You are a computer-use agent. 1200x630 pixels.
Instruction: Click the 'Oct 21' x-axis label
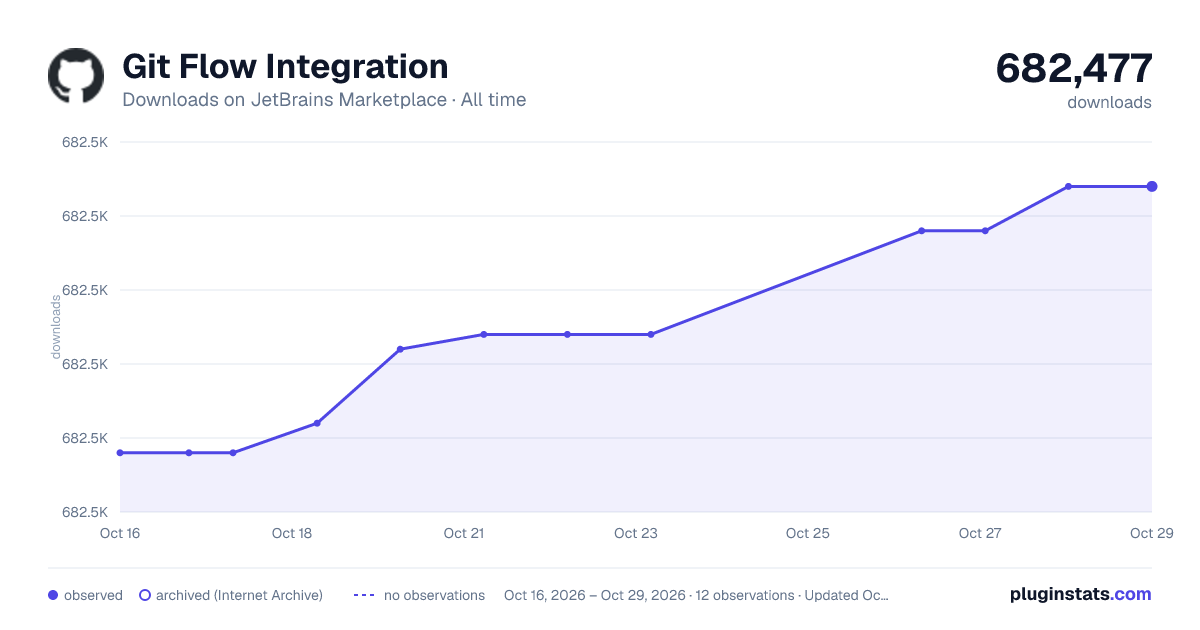tap(464, 533)
